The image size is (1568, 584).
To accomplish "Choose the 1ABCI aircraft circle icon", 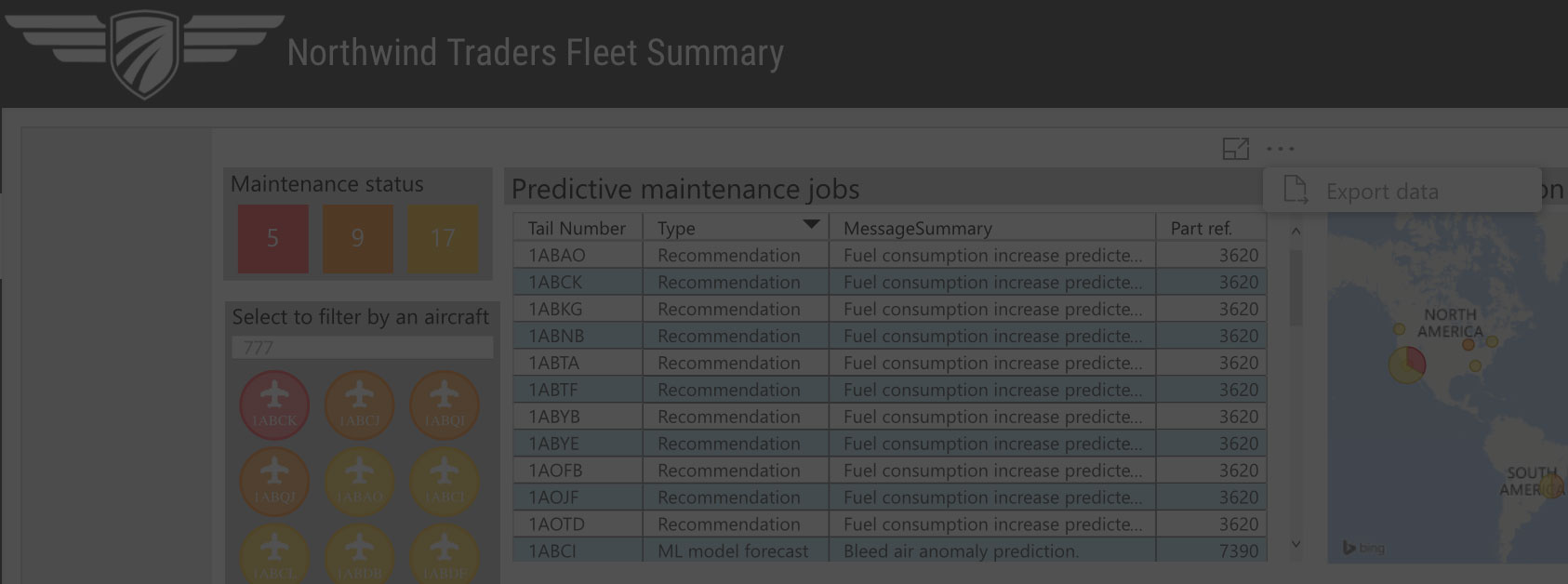I will pos(444,483).
